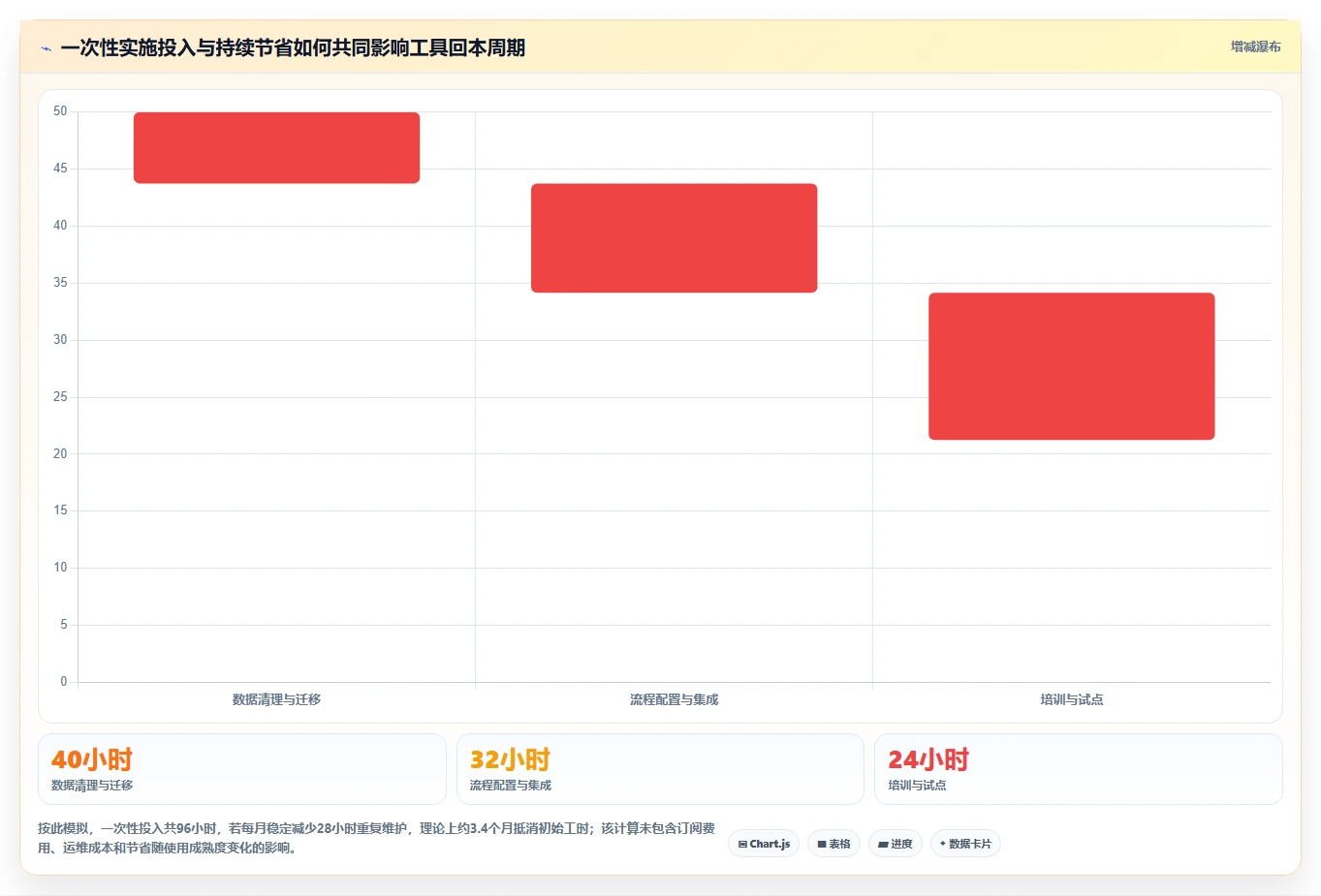1321x896 pixels.
Task: Click the 进度 tag chip
Action: click(896, 844)
